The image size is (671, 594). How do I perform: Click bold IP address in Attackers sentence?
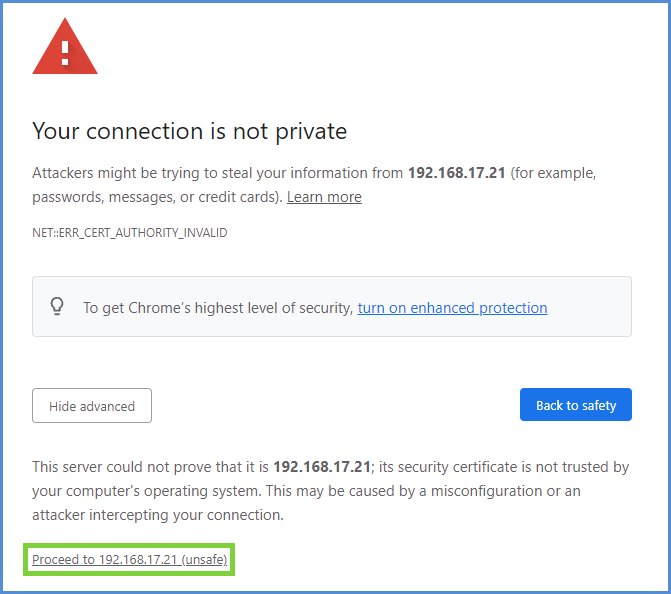click(456, 173)
